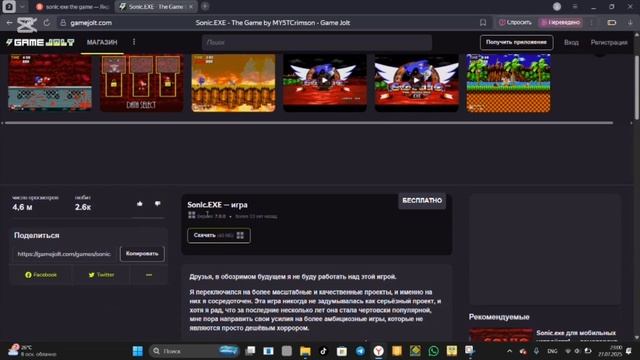Reload the Game Jolt page

(x=47, y=23)
